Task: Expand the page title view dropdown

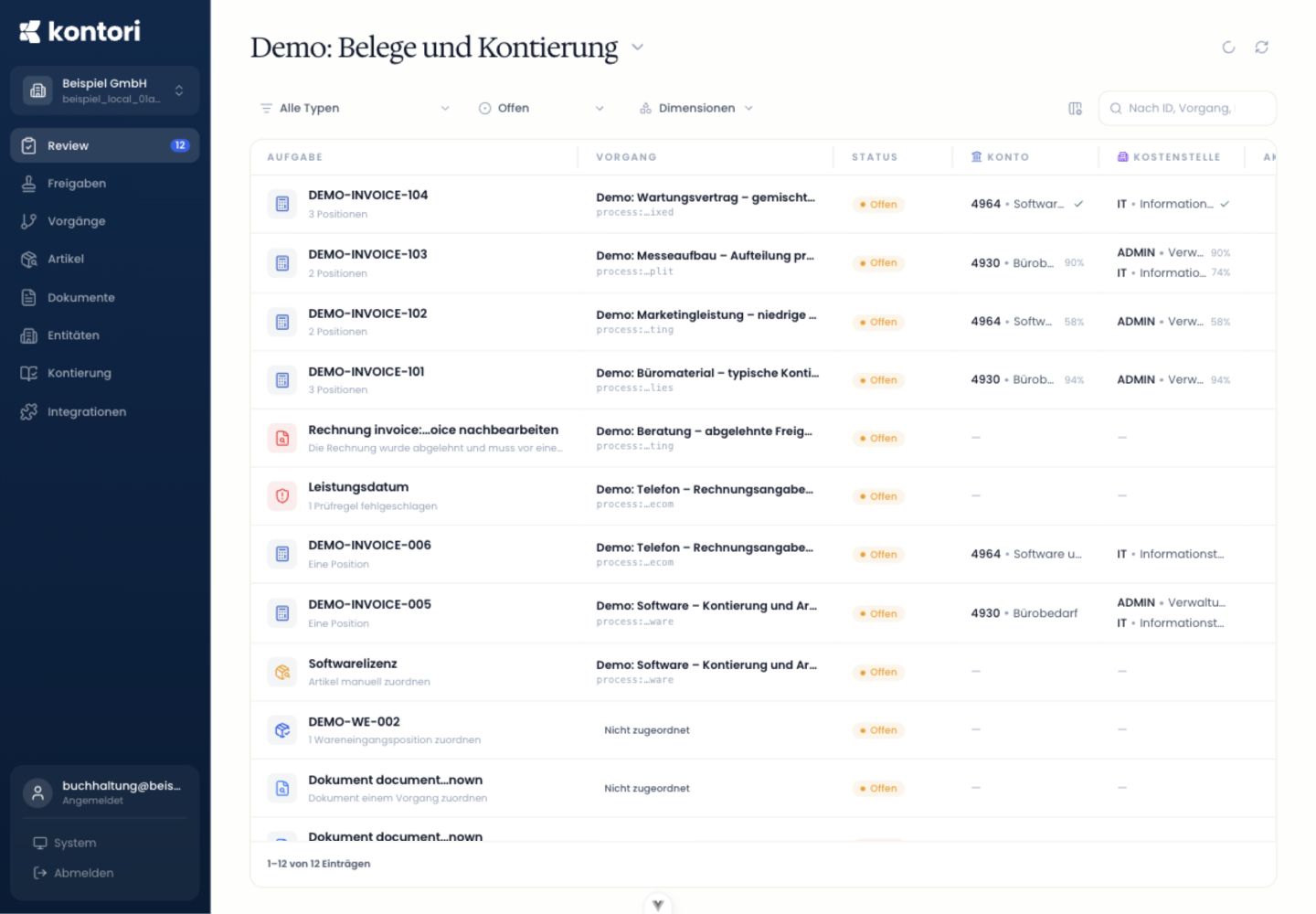Action: coord(638,47)
